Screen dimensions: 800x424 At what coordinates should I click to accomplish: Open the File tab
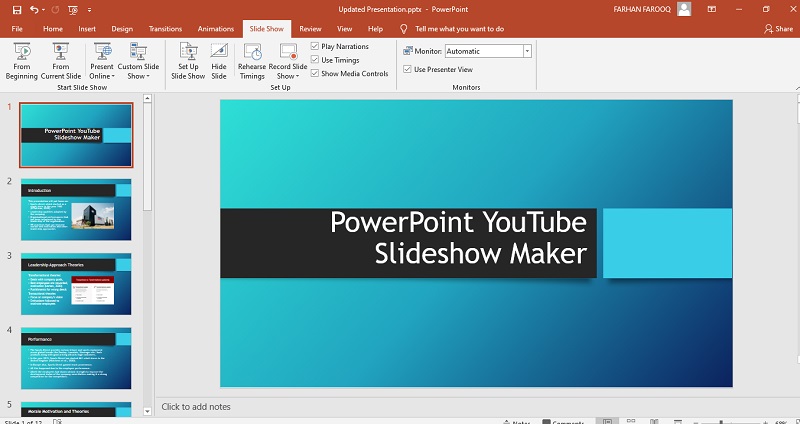17,29
